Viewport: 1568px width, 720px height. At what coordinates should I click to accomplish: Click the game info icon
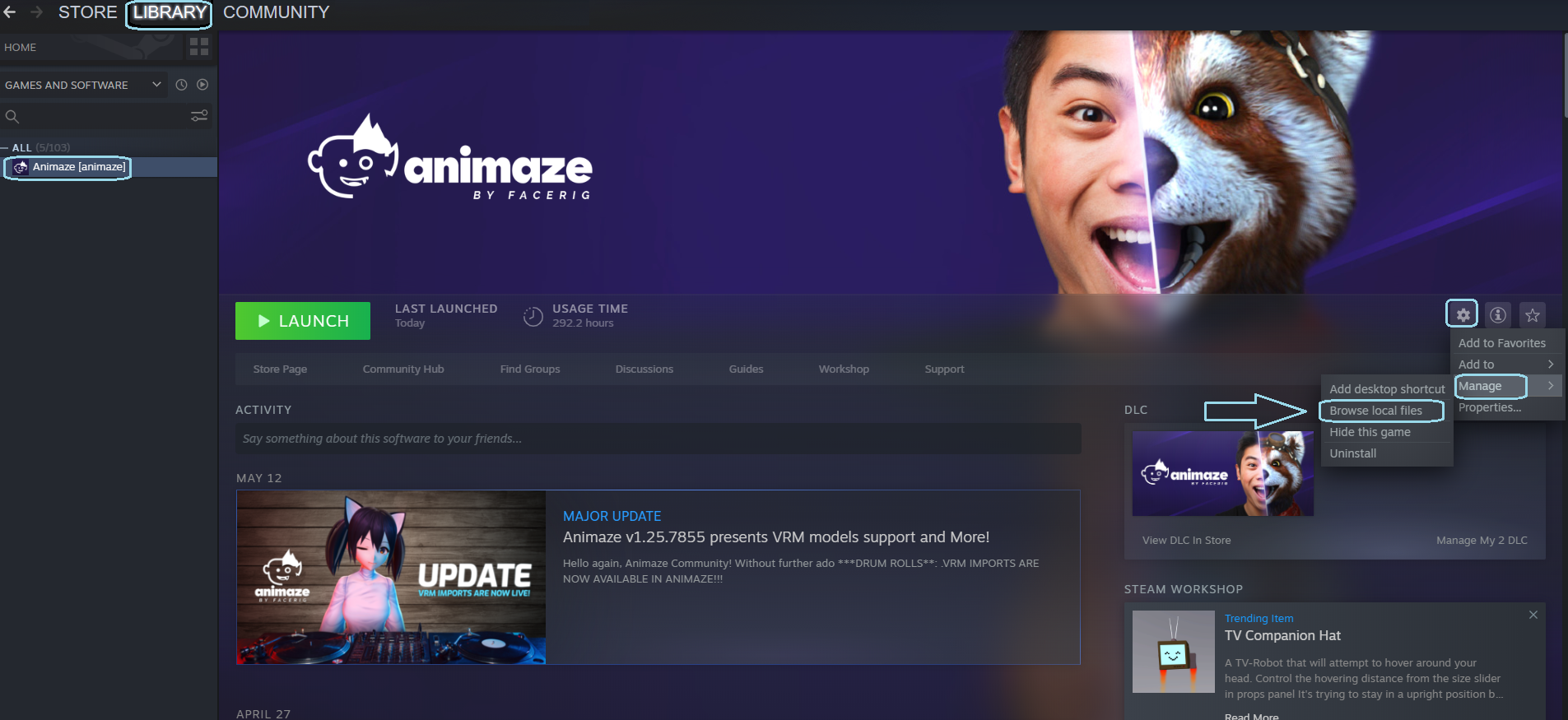[1498, 314]
